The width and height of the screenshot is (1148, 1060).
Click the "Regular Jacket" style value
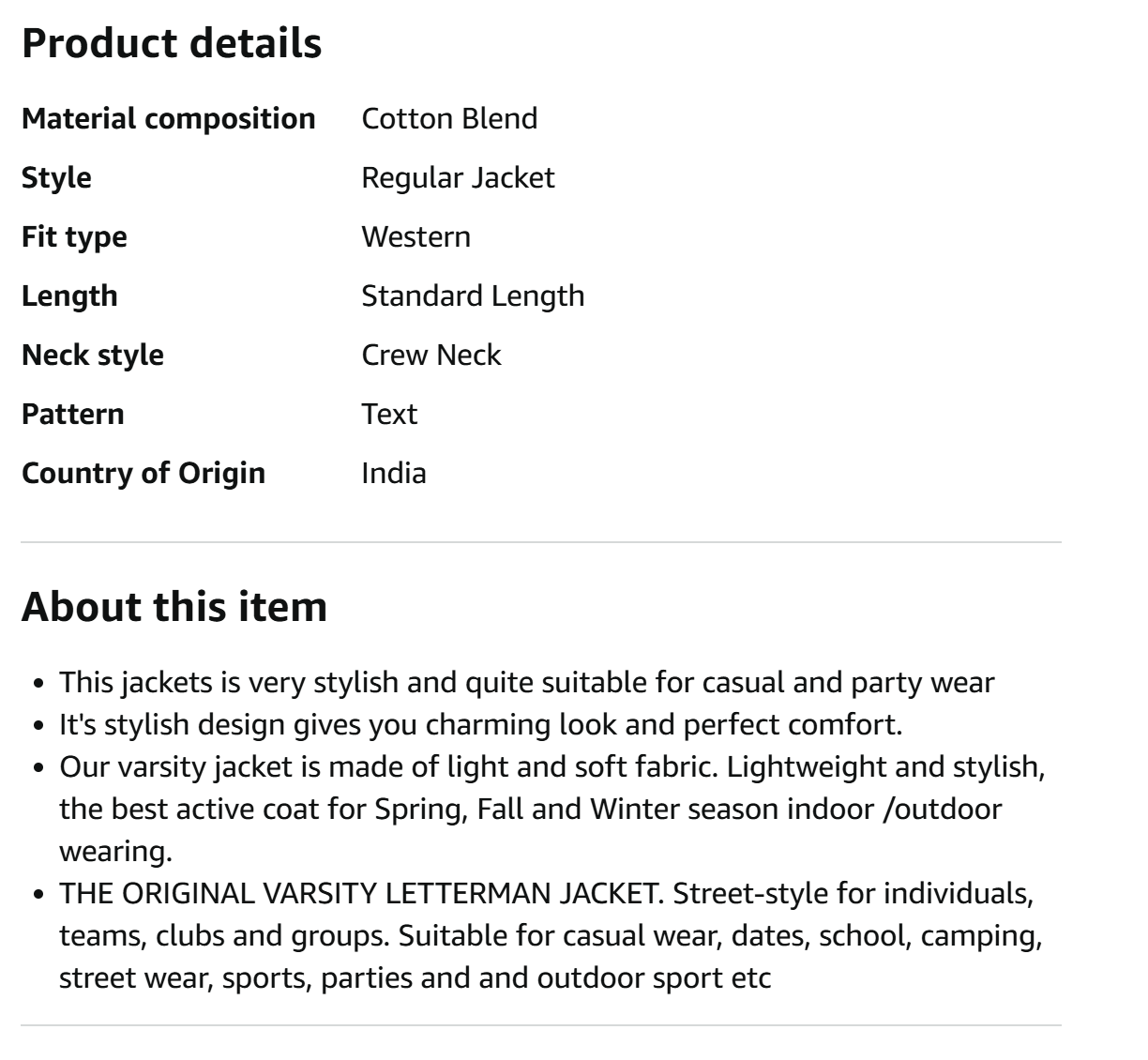458,178
